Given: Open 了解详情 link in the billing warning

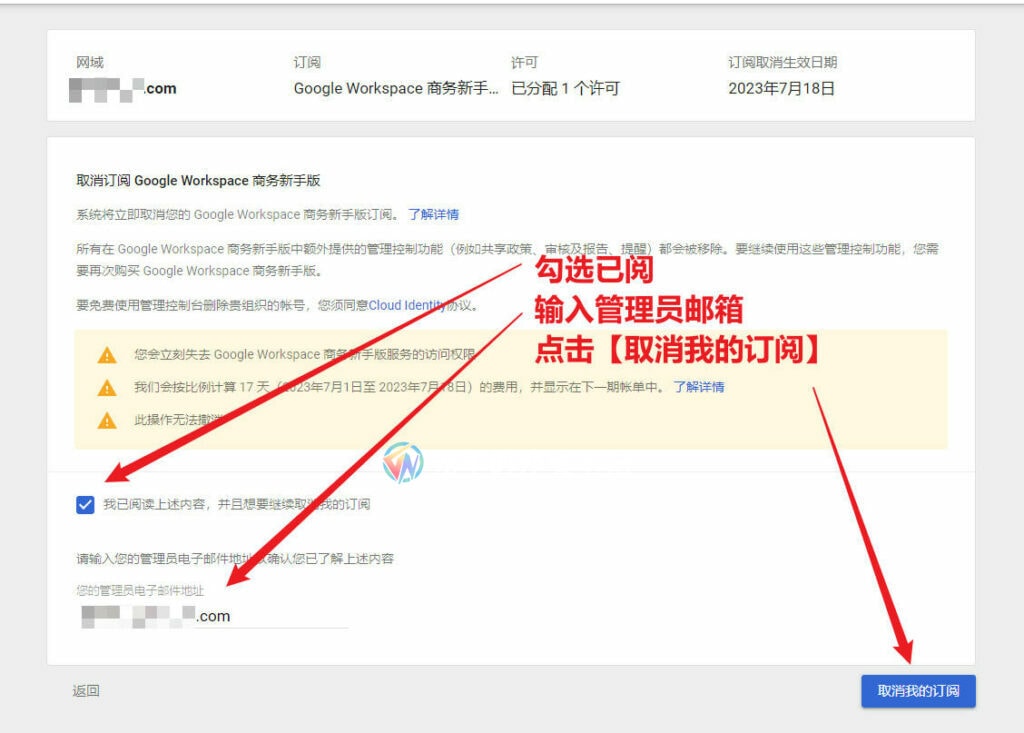Looking at the screenshot, I should pos(698,387).
